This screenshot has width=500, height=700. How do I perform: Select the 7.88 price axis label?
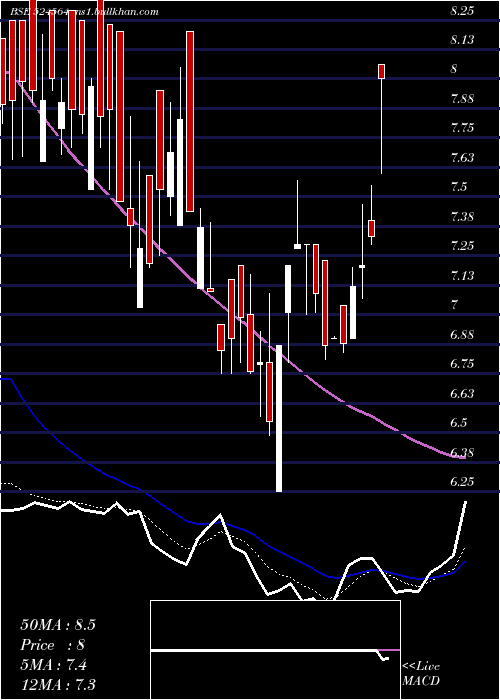(462, 99)
